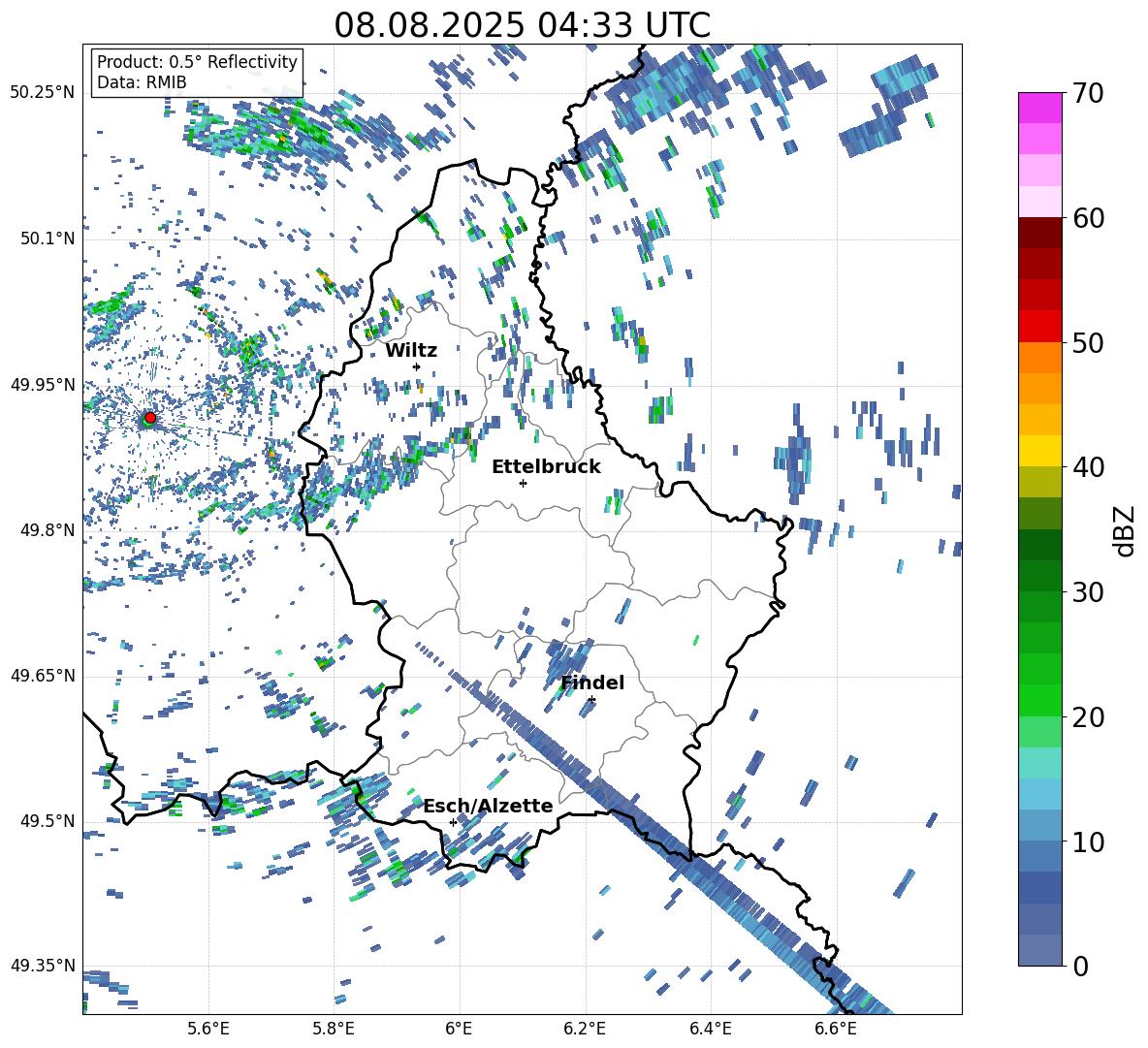Click longitude label 6.4°E
The height and width of the screenshot is (1048, 1148).
click(710, 1029)
